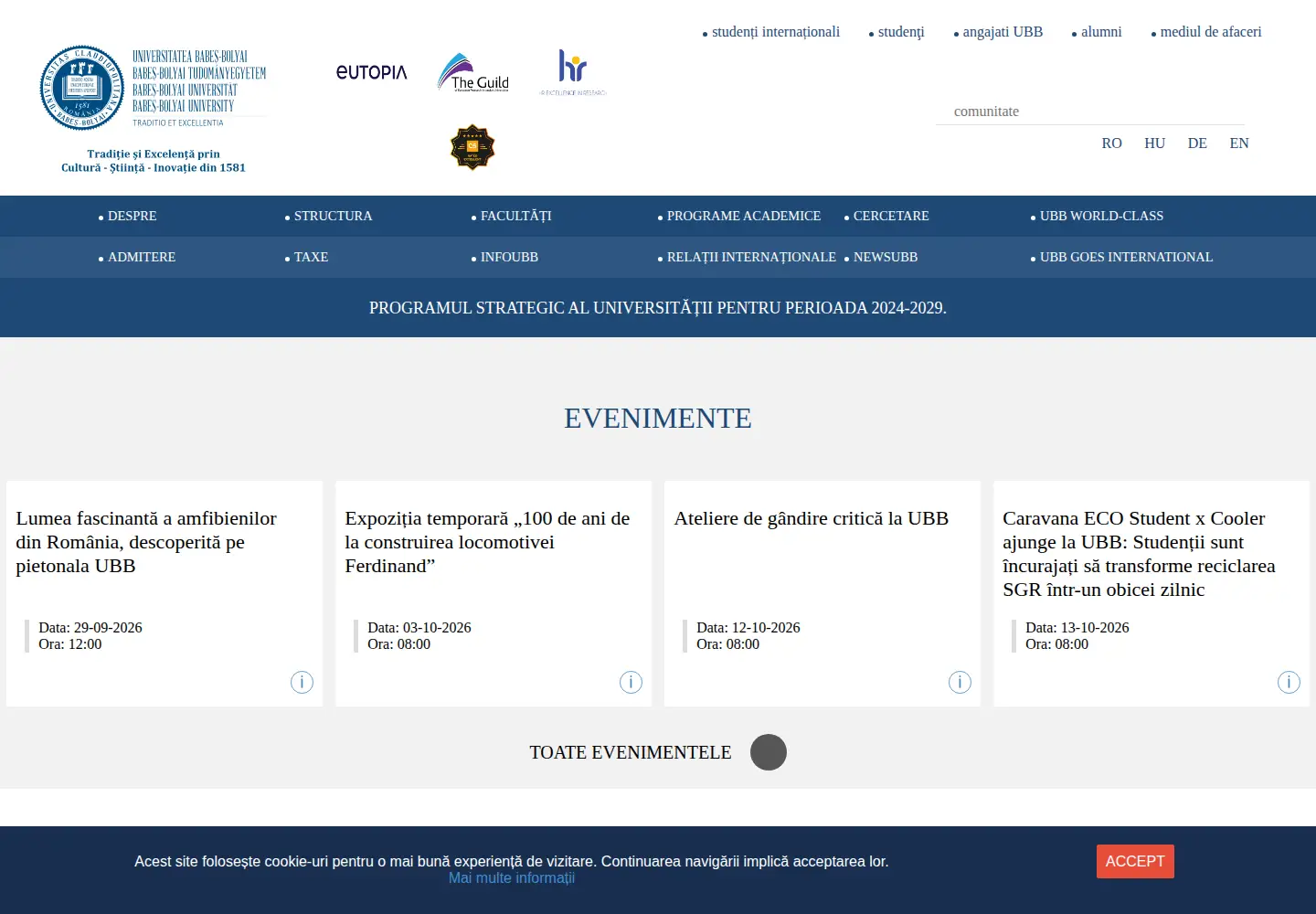Click date text Data: 03-10-2026
Screen dimensions: 1316x914
pyautogui.click(x=419, y=628)
